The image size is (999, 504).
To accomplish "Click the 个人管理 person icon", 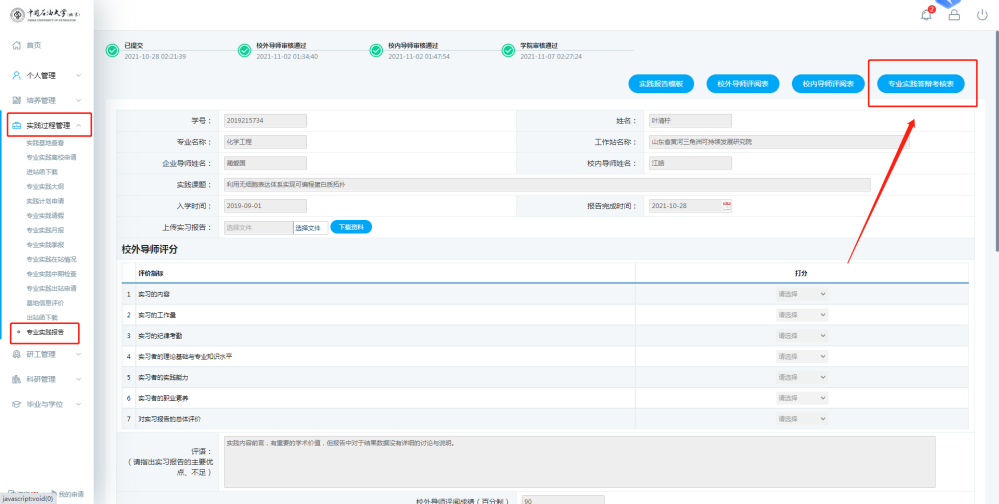I will [x=16, y=75].
